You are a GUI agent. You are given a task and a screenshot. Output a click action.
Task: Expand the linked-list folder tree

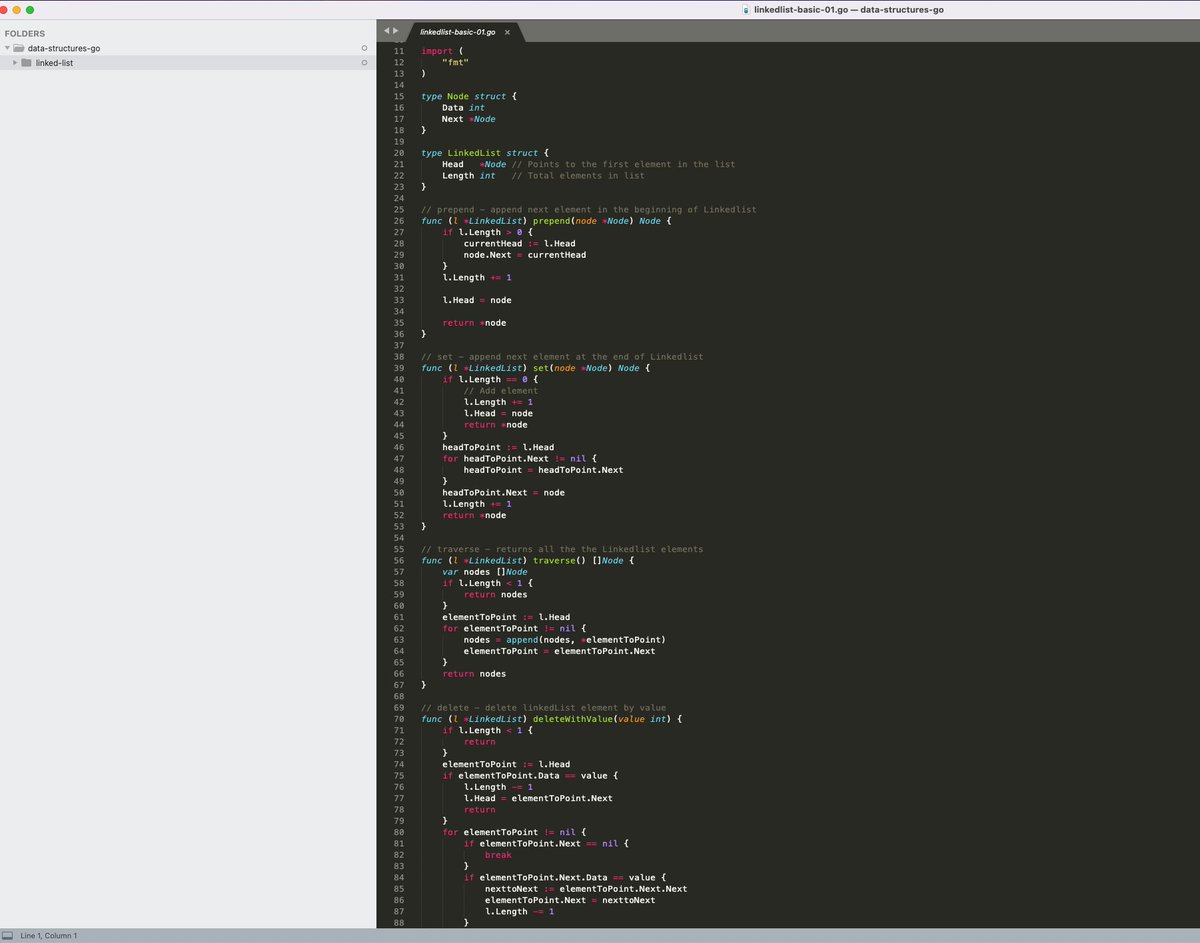coord(17,63)
